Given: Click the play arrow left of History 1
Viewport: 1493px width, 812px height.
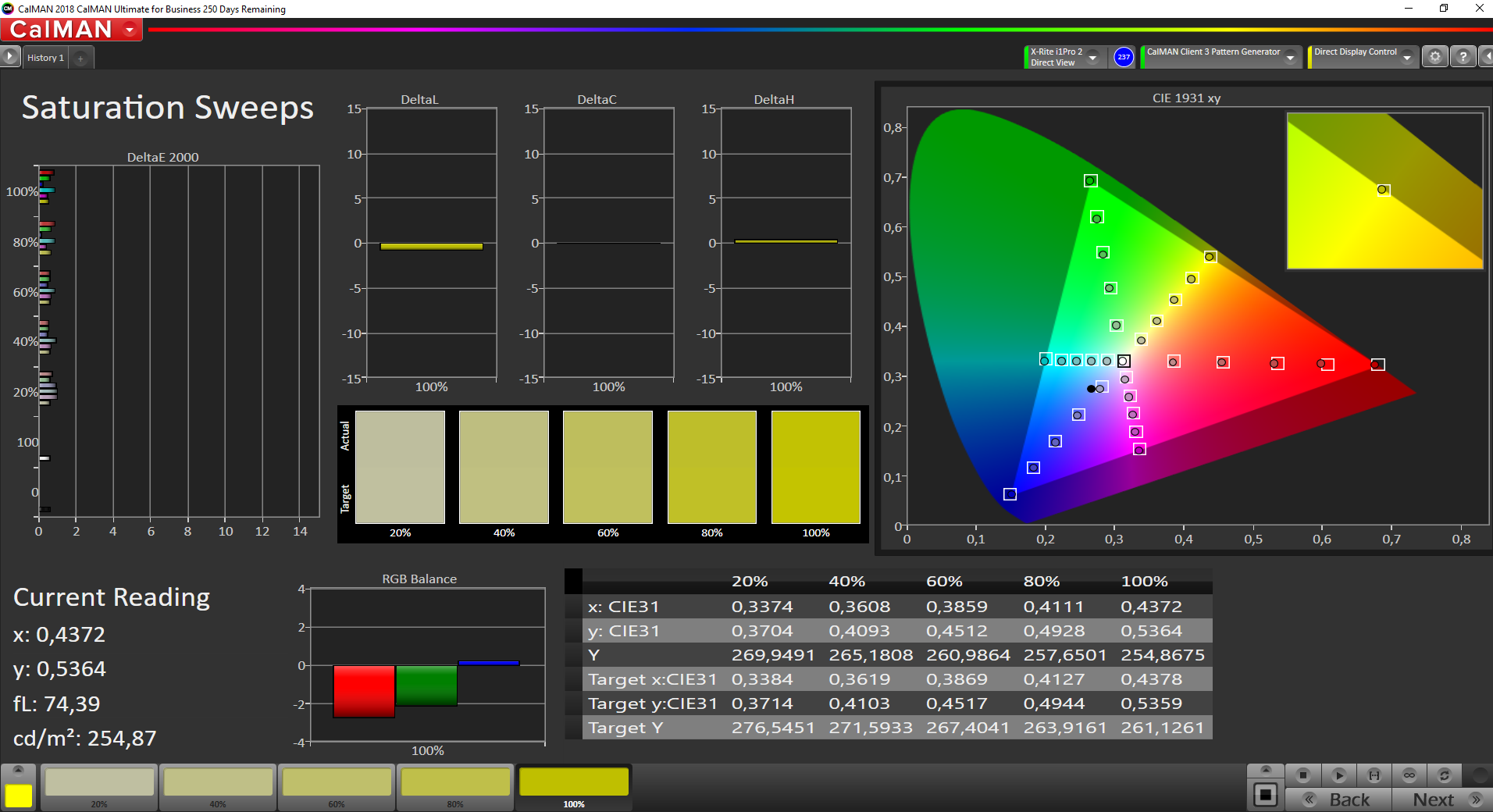Looking at the screenshot, I should (9, 57).
